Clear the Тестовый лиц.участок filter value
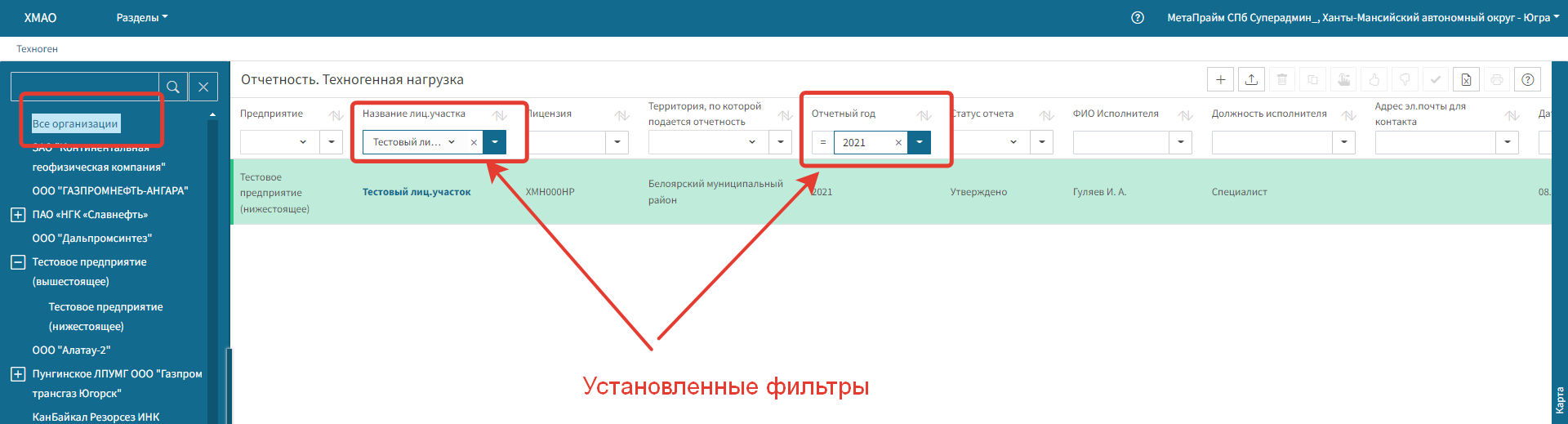Viewport: 1568px width, 424px height. 474,142
